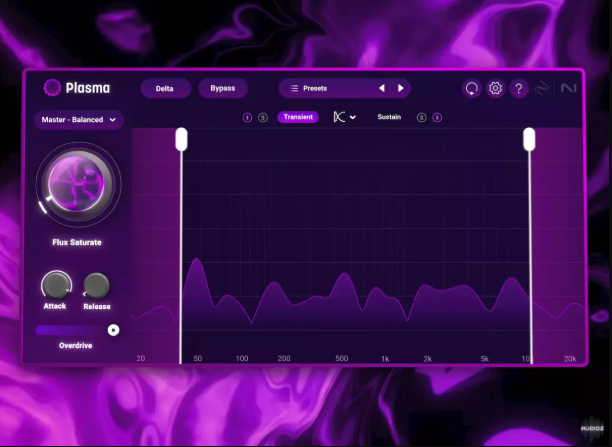Click the low frequency range handle
This screenshot has height=447, width=612.
[x=181, y=139]
